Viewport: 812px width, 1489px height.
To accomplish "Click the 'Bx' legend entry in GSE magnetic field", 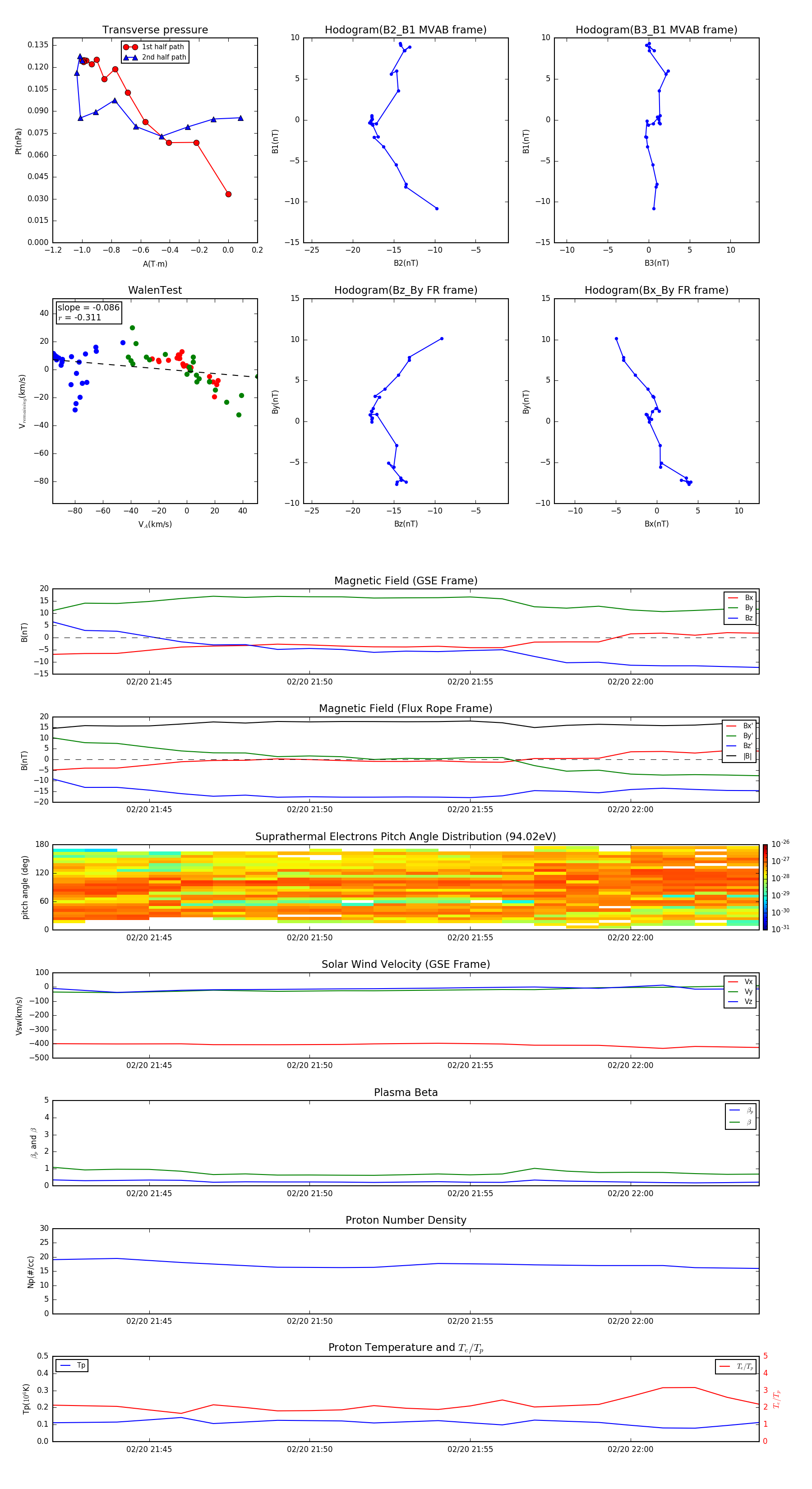I will point(740,598).
